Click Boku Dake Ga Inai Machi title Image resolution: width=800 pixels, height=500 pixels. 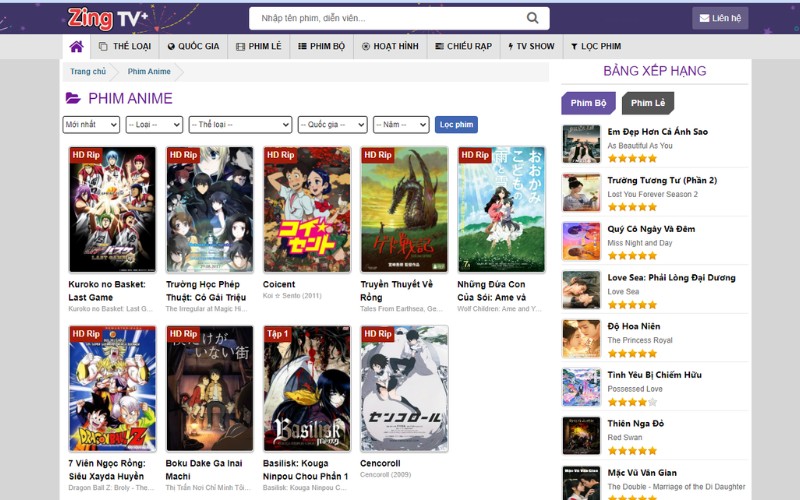coord(204,470)
